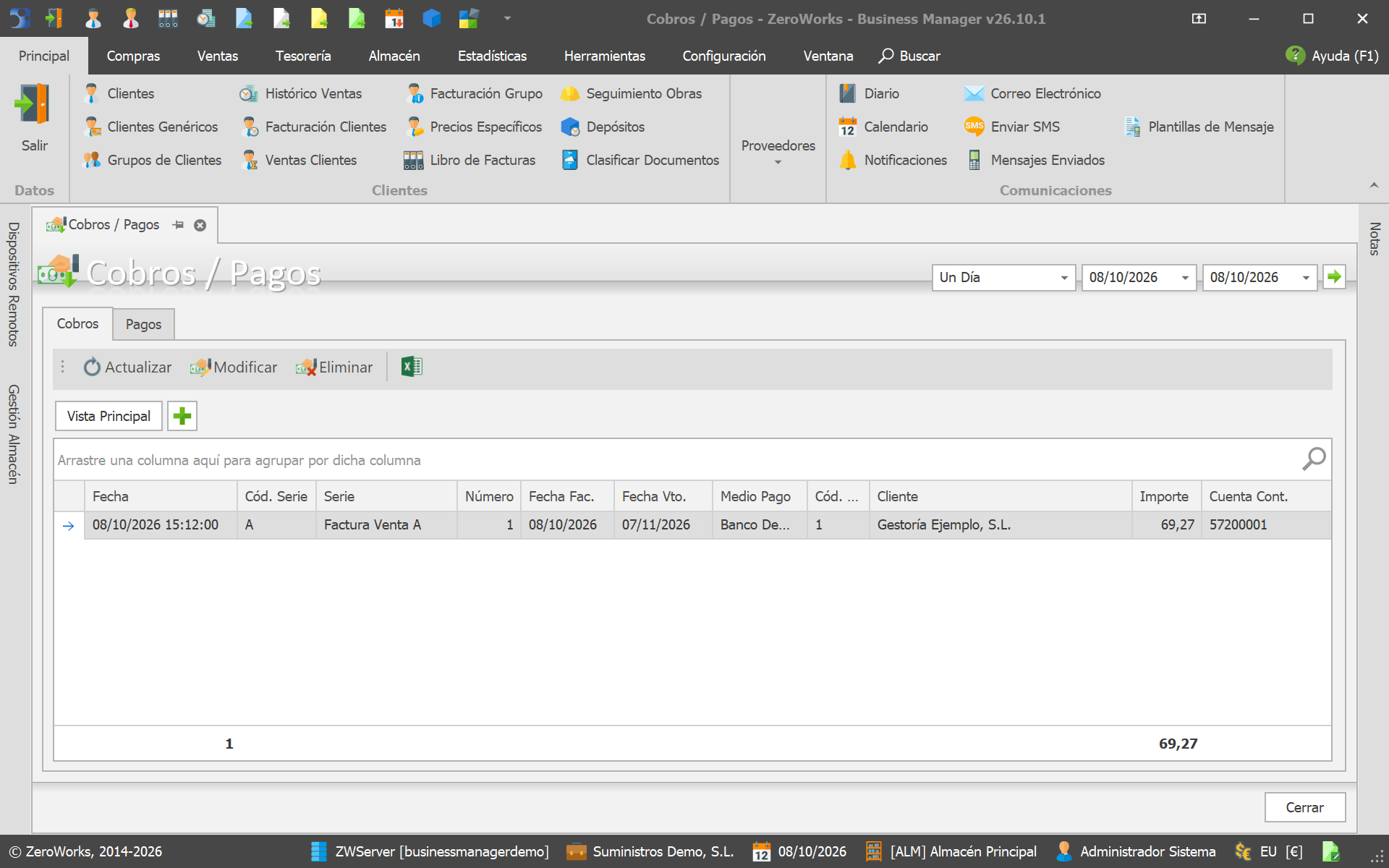The image size is (1389, 868).
Task: Open the Estadísticas ribbon tab
Action: [492, 56]
